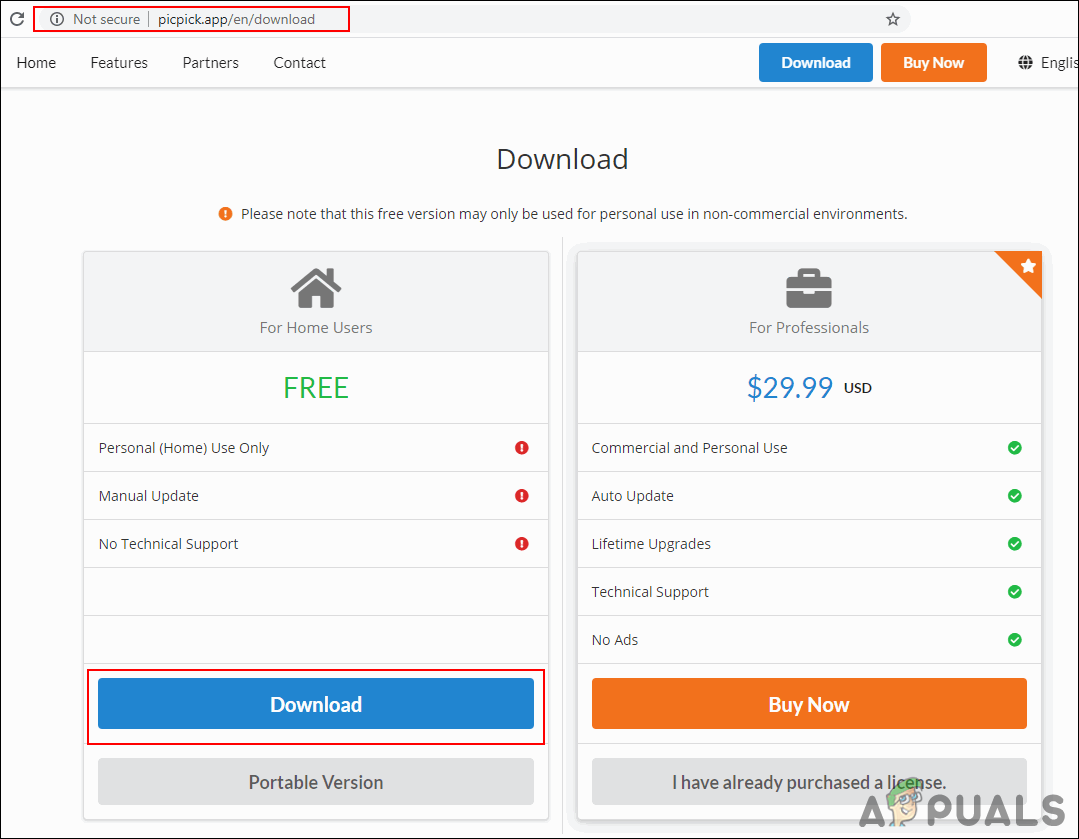Click green check beside Lifetime Upgrades
1079x839 pixels.
click(x=1014, y=544)
